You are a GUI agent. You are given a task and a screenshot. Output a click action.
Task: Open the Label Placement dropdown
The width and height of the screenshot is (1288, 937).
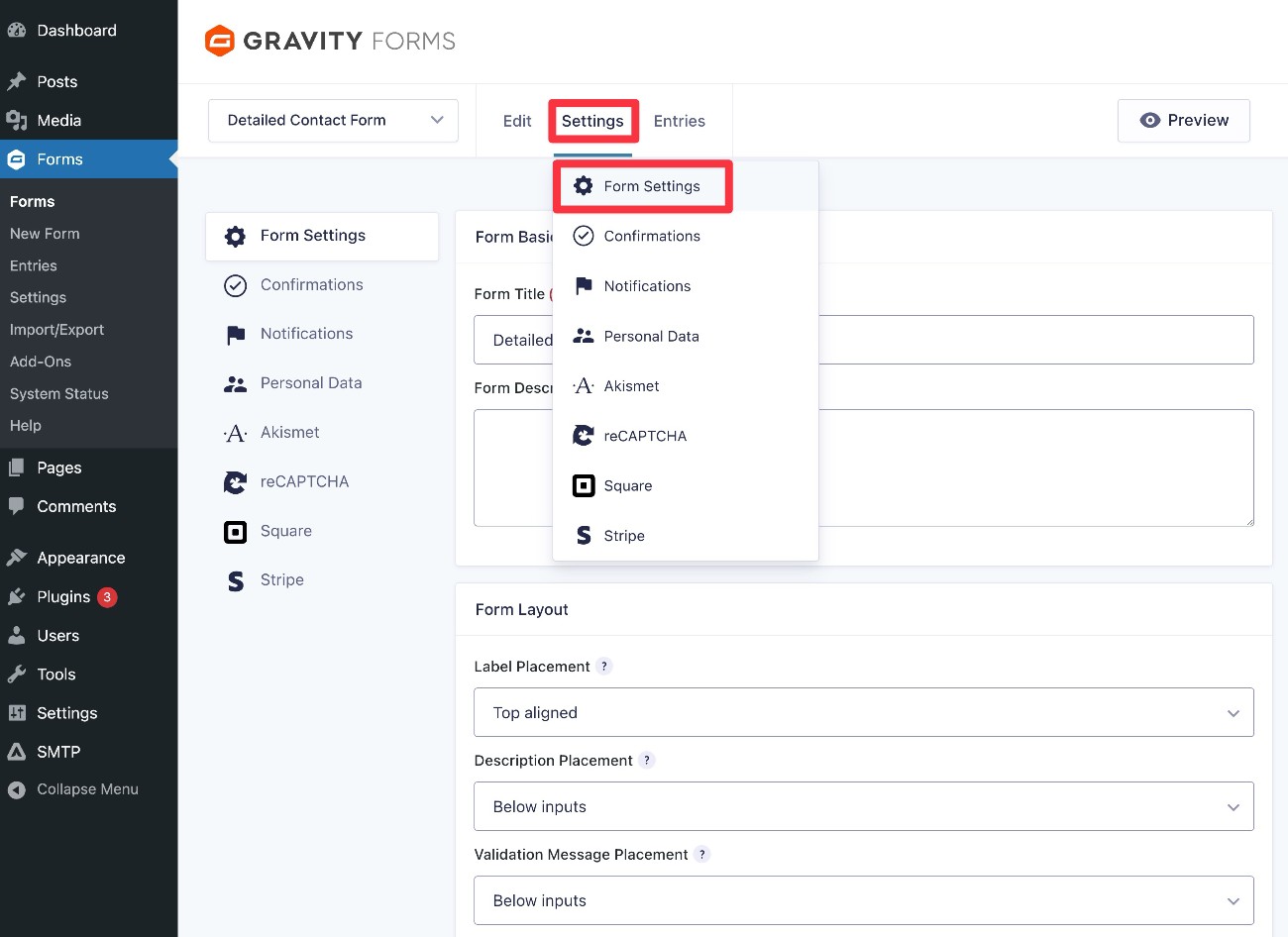click(862, 712)
